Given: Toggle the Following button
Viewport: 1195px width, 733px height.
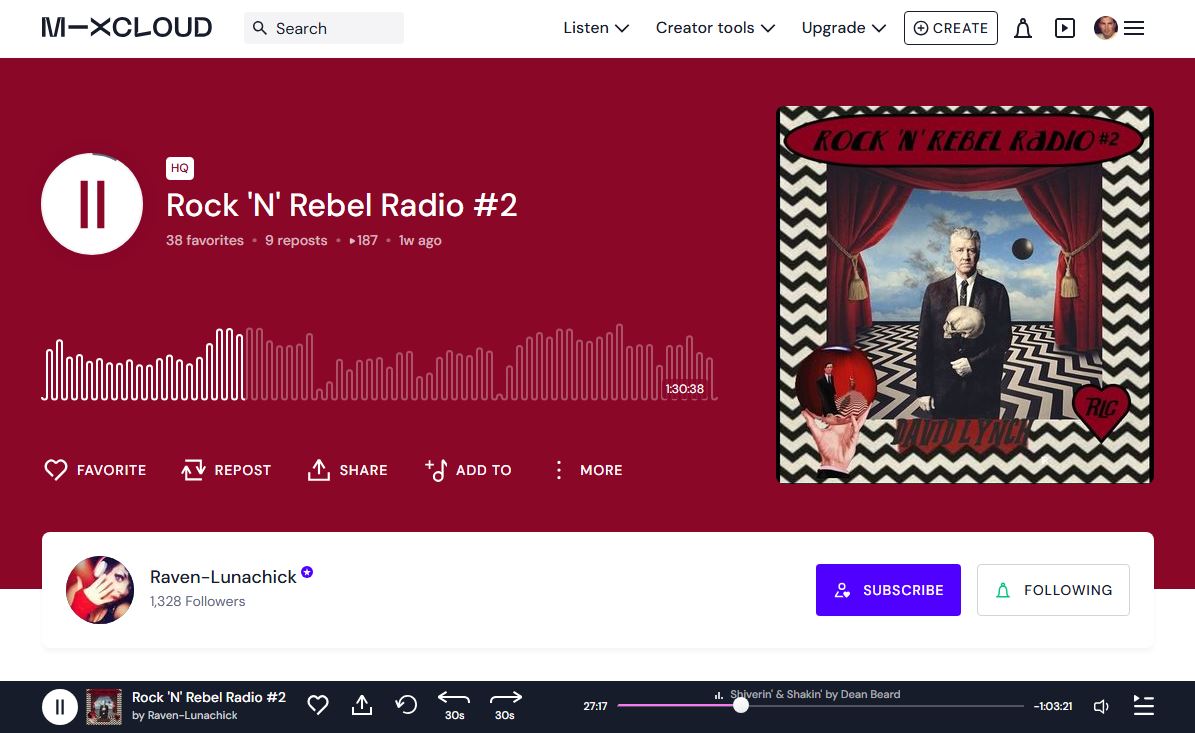Looking at the screenshot, I should click(1053, 590).
